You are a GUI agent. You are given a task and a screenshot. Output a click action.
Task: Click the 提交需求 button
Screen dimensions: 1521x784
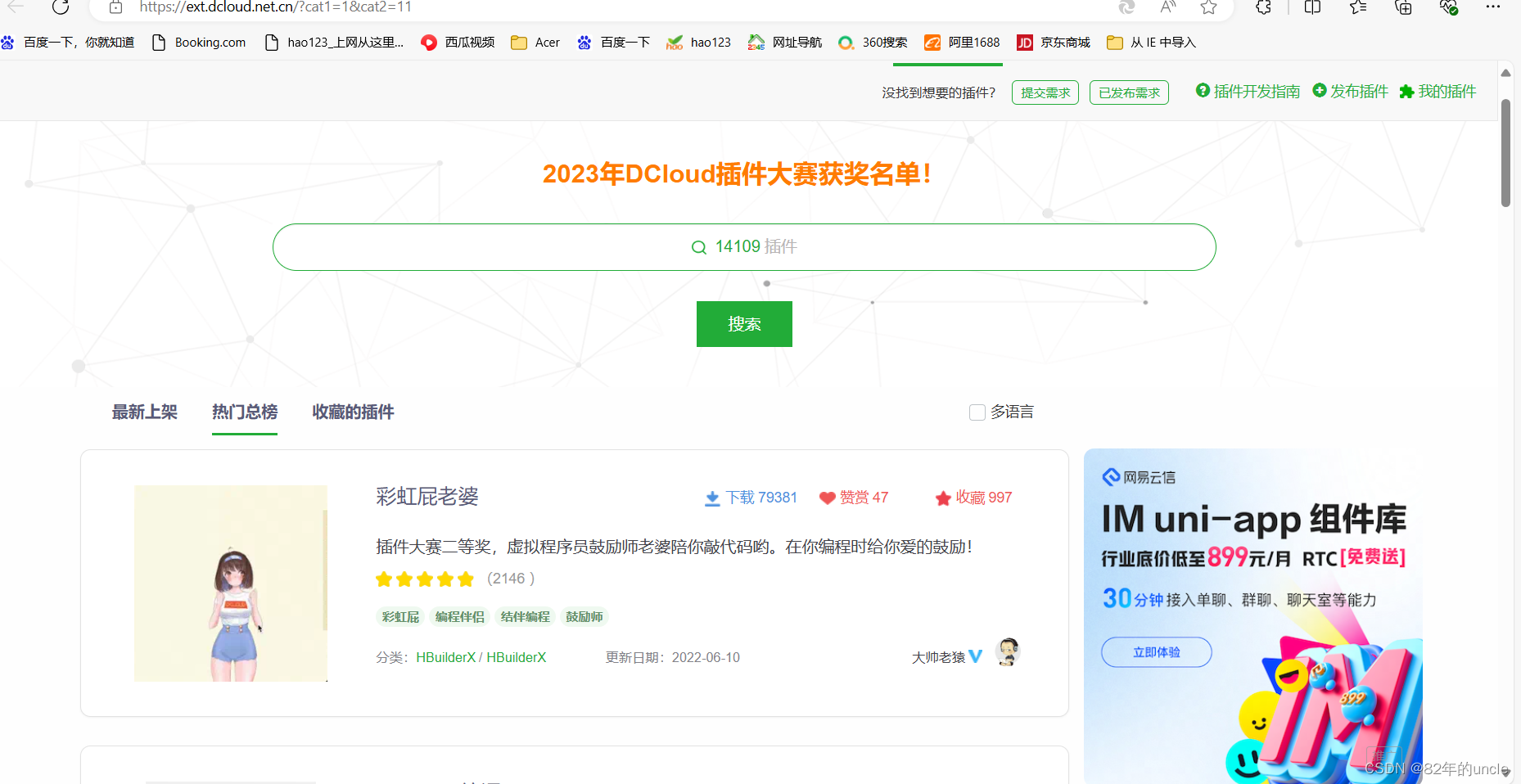pyautogui.click(x=1045, y=92)
